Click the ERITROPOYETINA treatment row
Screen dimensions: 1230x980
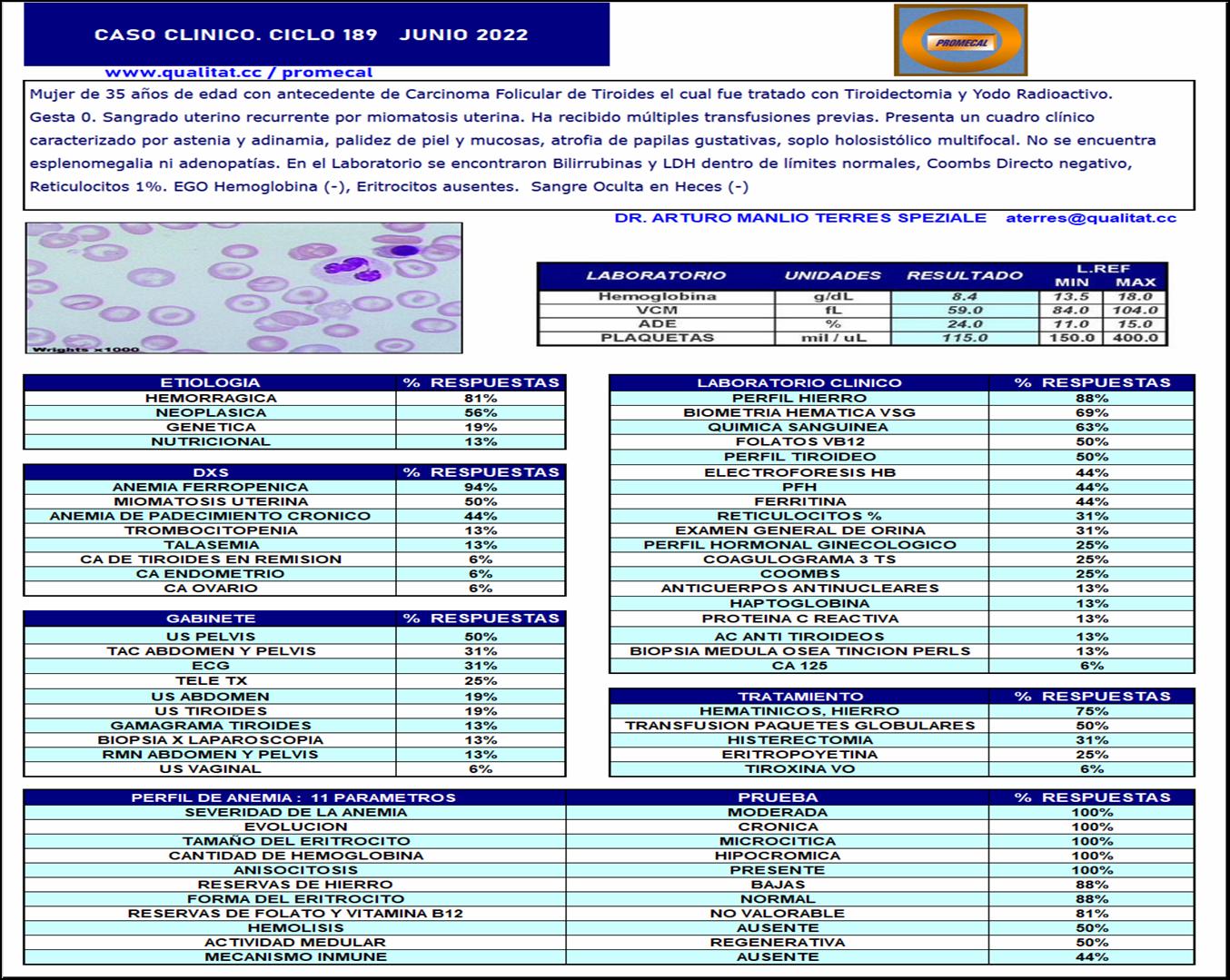pyautogui.click(x=902, y=755)
